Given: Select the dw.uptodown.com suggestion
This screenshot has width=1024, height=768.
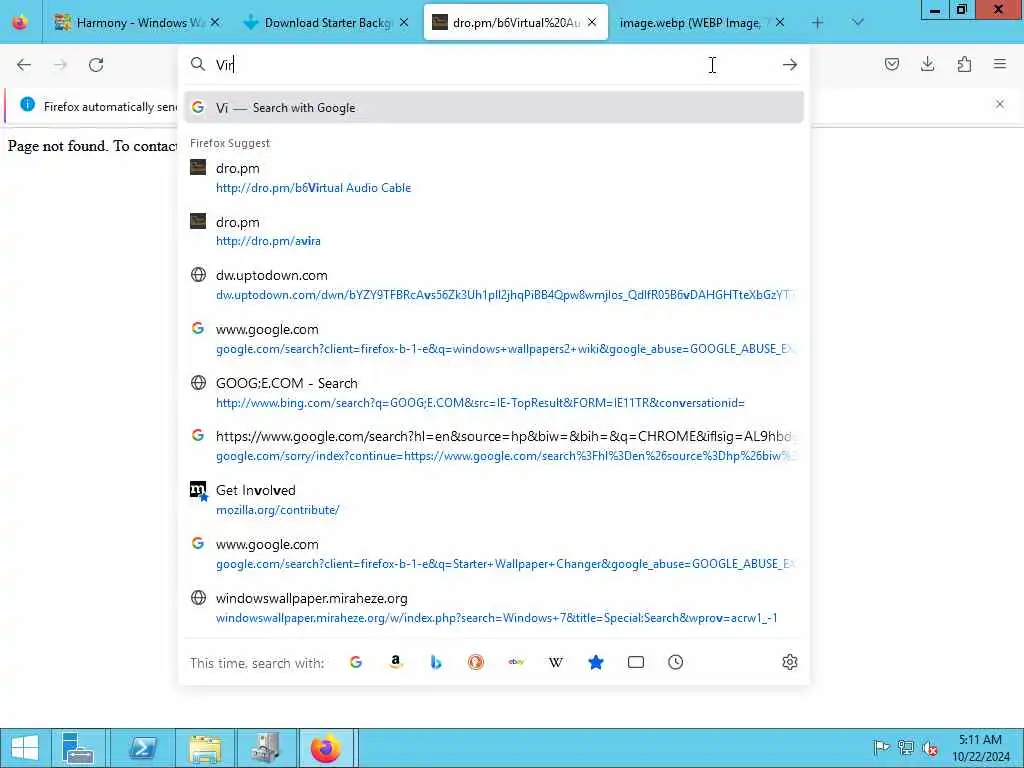Looking at the screenshot, I should pos(494,285).
